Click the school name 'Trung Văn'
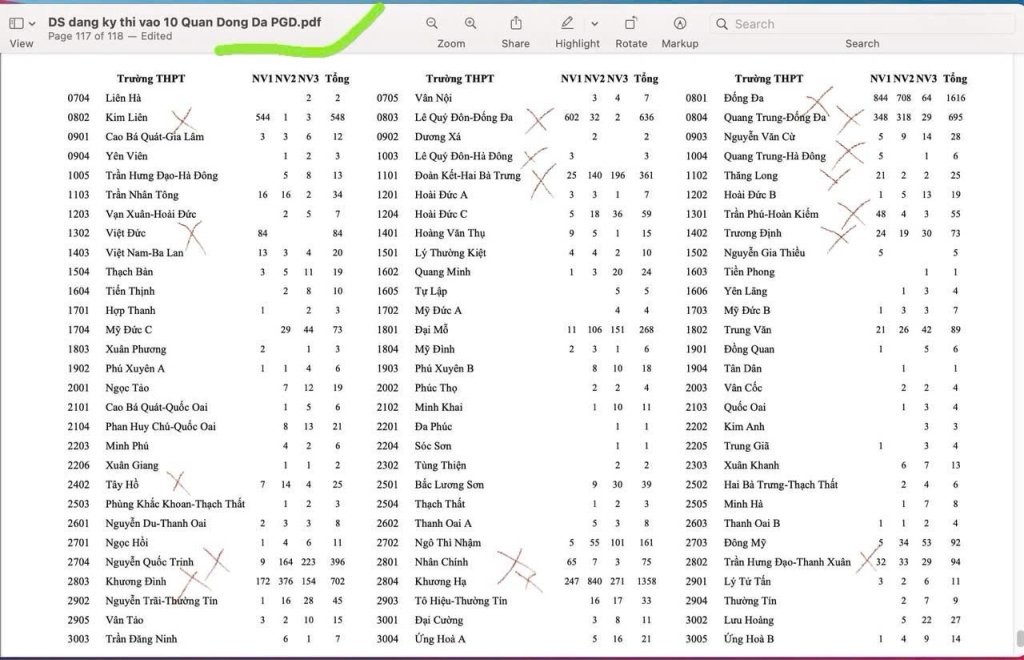Screen dimensions: 1024x660 tap(747, 330)
